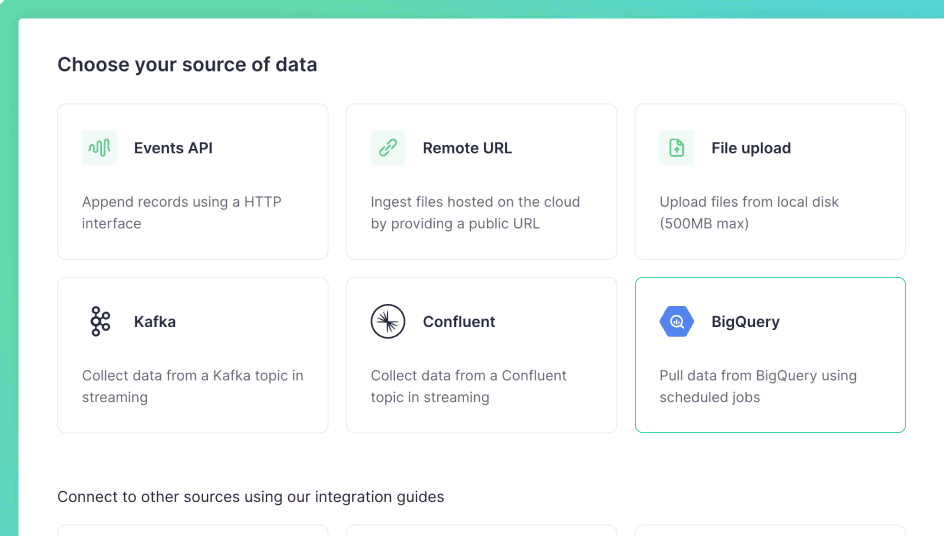944x536 pixels.
Task: Choose the Remote URL title
Action: coord(467,148)
